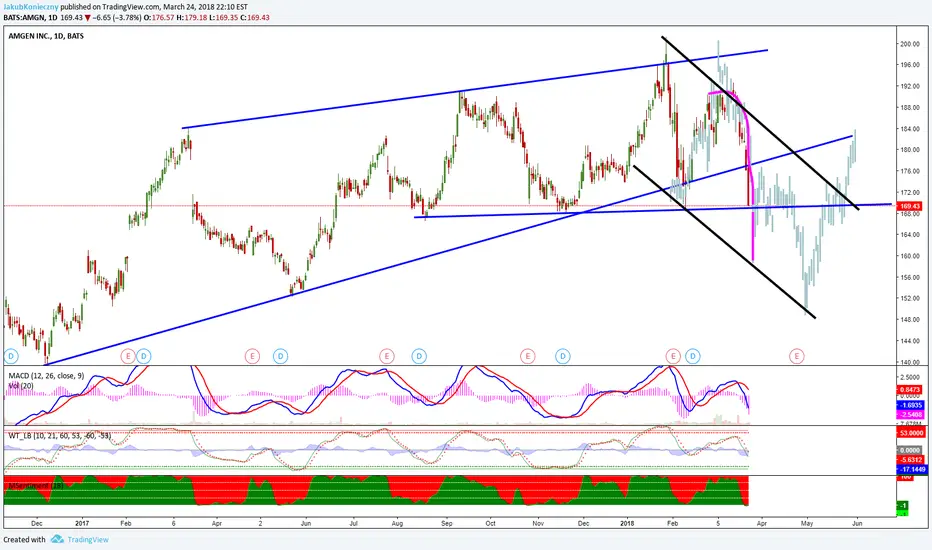Click the 2018 label on the time axis

point(626,524)
